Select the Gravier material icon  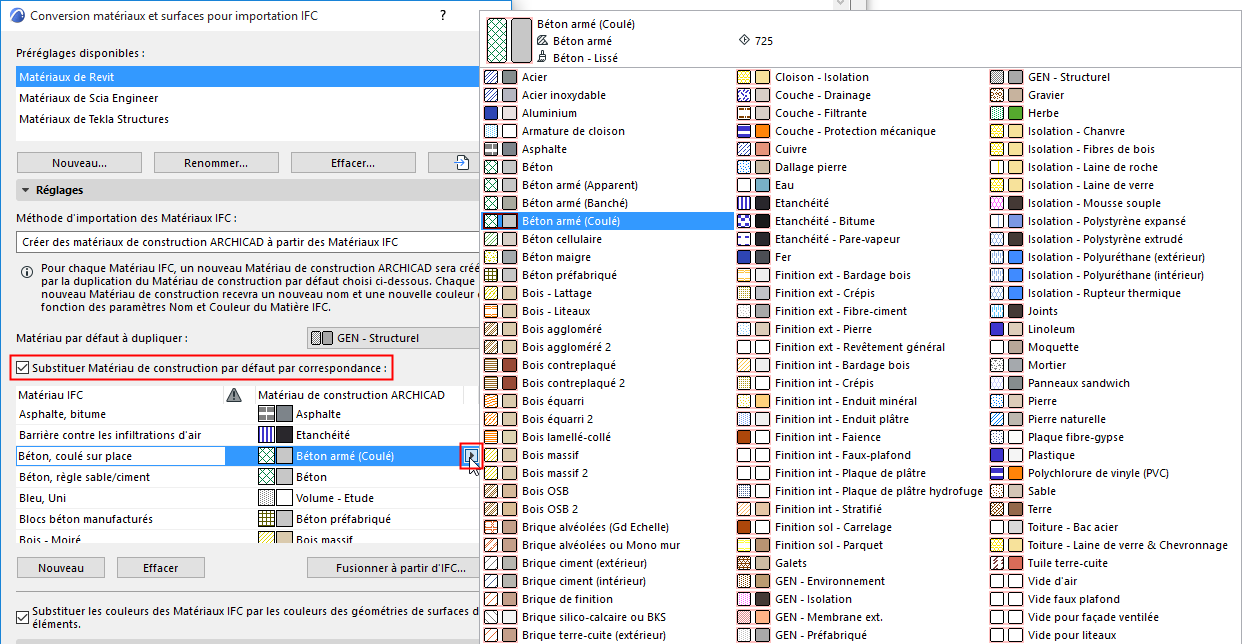pyautogui.click(x=996, y=94)
